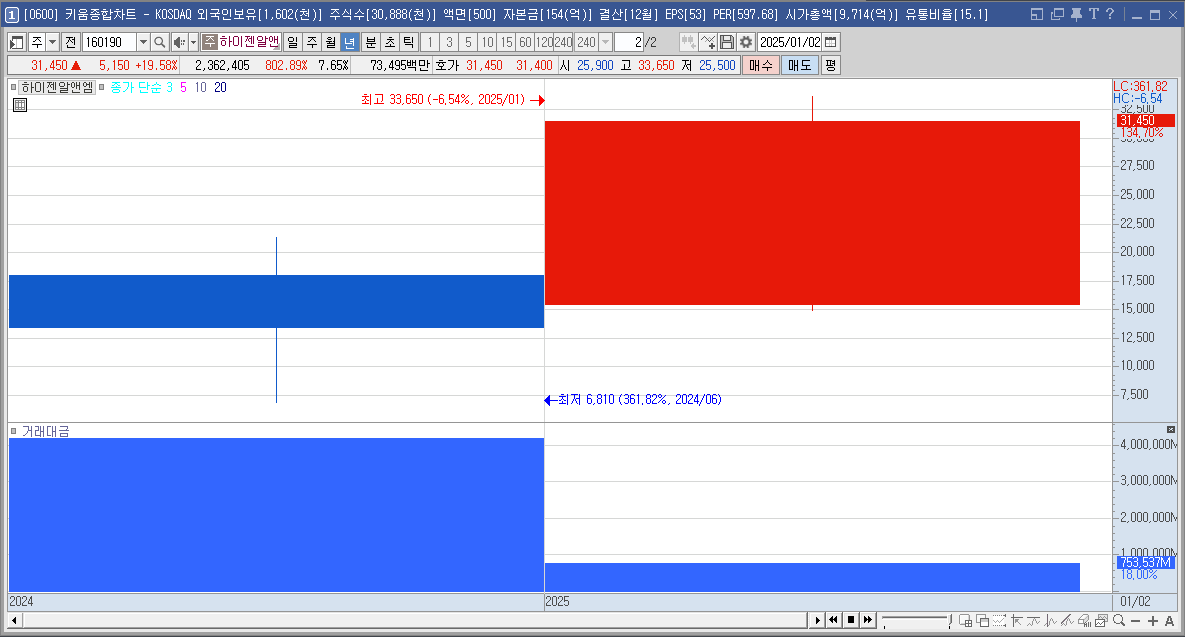The image size is (1185, 637).
Task: Click the 60 interval button
Action: tap(525, 42)
